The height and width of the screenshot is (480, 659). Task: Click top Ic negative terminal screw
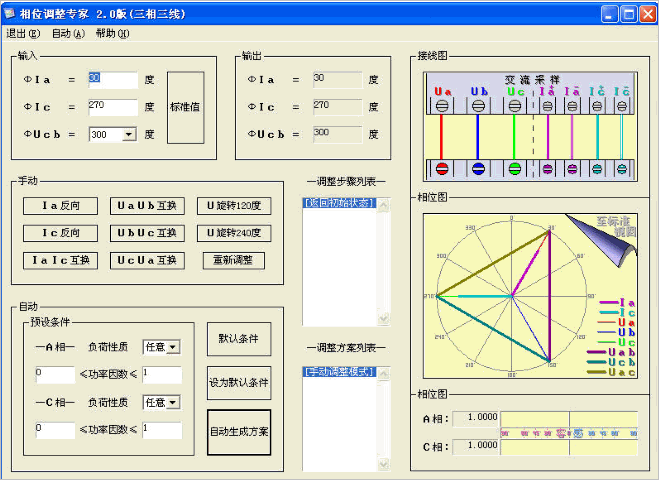pos(622,106)
